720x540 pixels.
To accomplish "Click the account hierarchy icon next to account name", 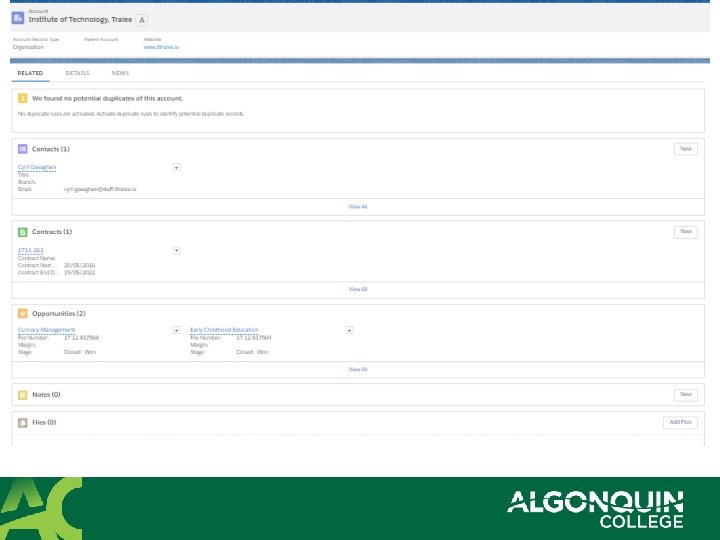I will (x=142, y=20).
